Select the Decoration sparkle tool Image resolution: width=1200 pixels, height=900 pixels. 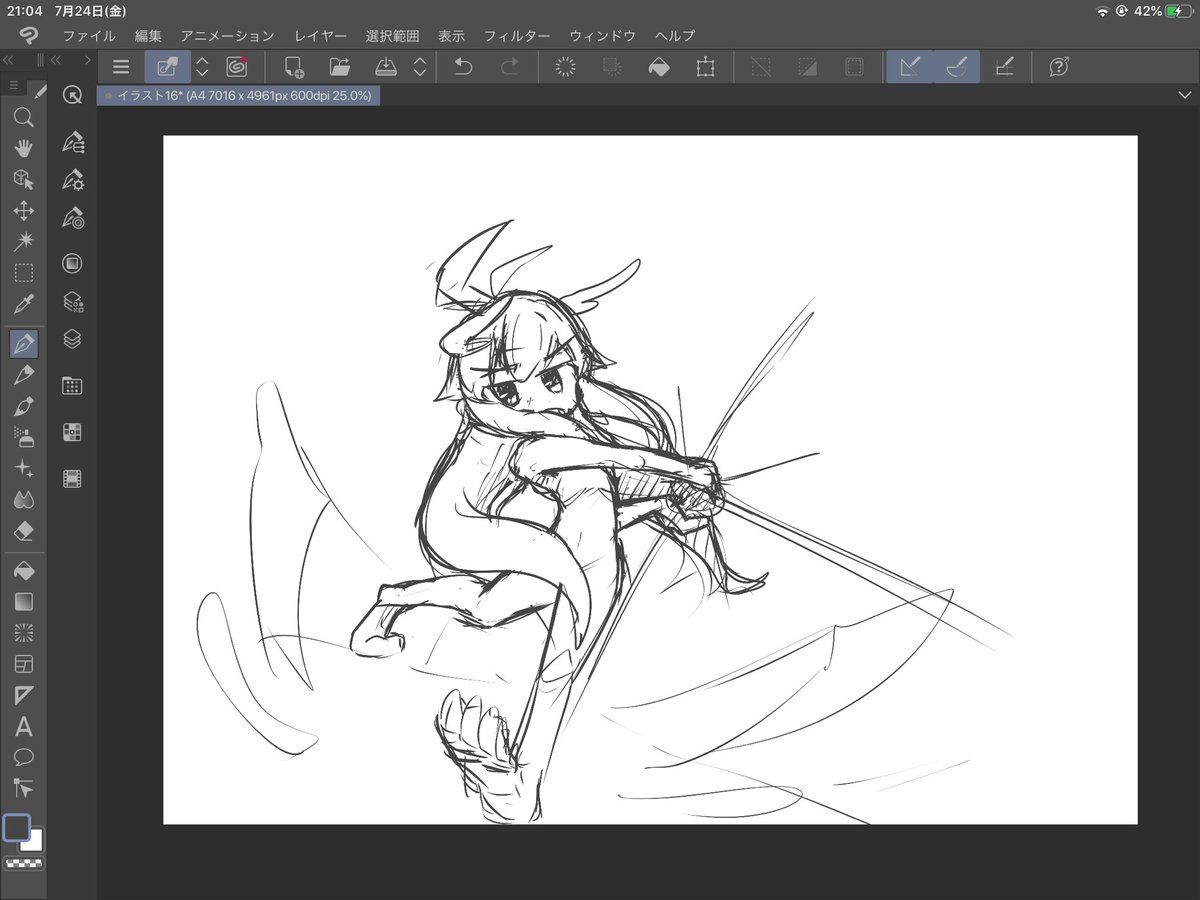pyautogui.click(x=24, y=468)
